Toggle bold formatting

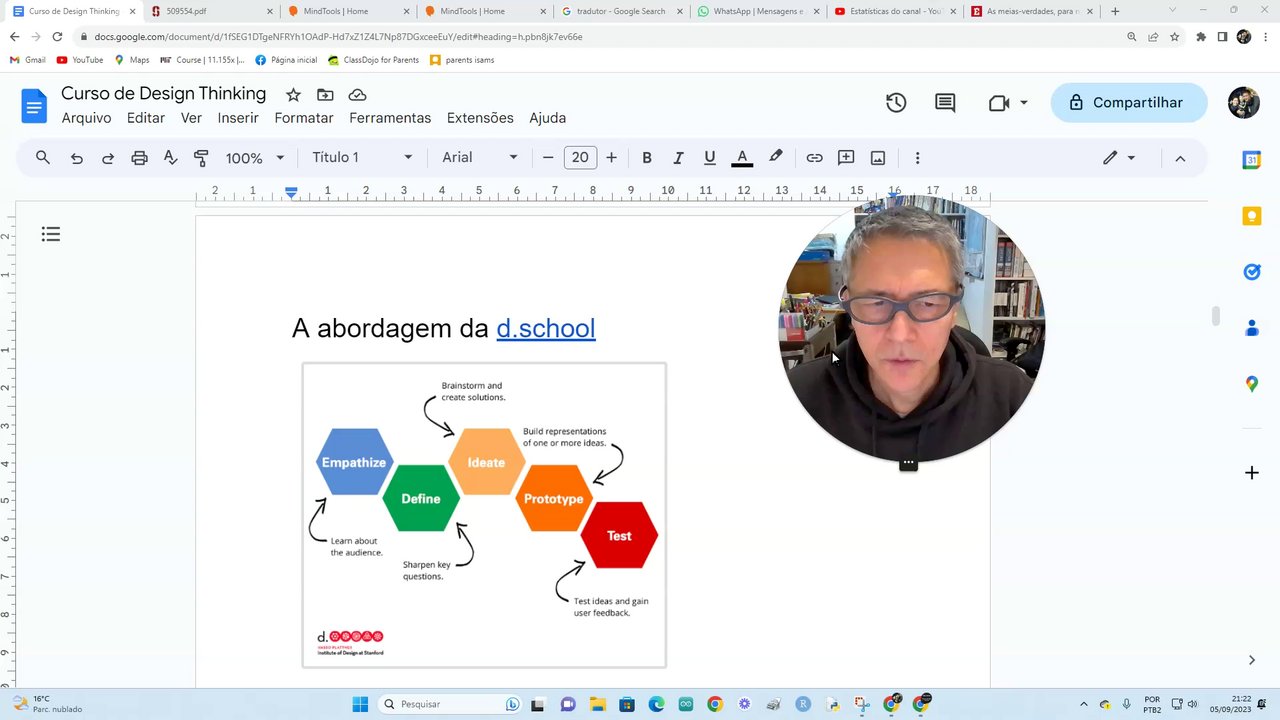[x=647, y=158]
